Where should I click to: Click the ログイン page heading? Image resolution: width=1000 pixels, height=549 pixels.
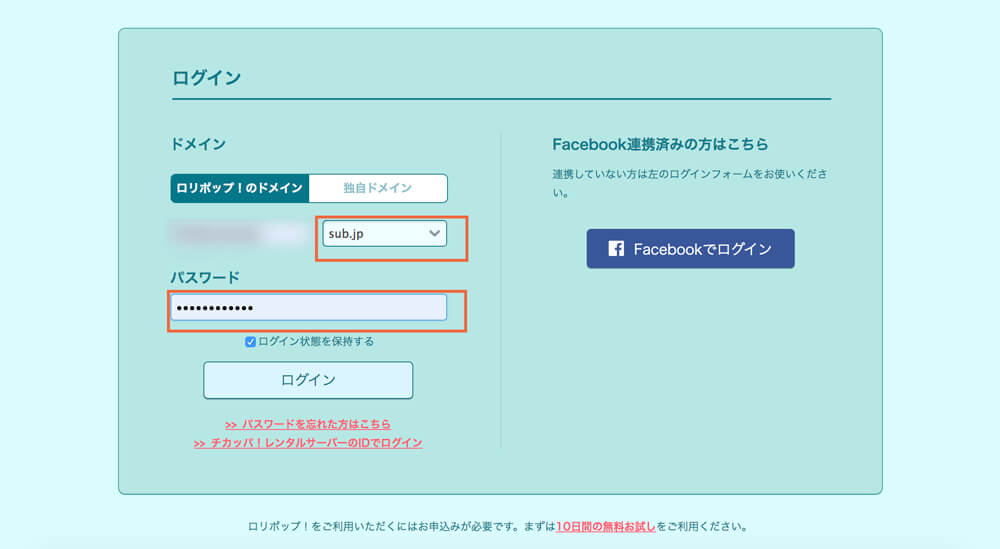coord(207,78)
